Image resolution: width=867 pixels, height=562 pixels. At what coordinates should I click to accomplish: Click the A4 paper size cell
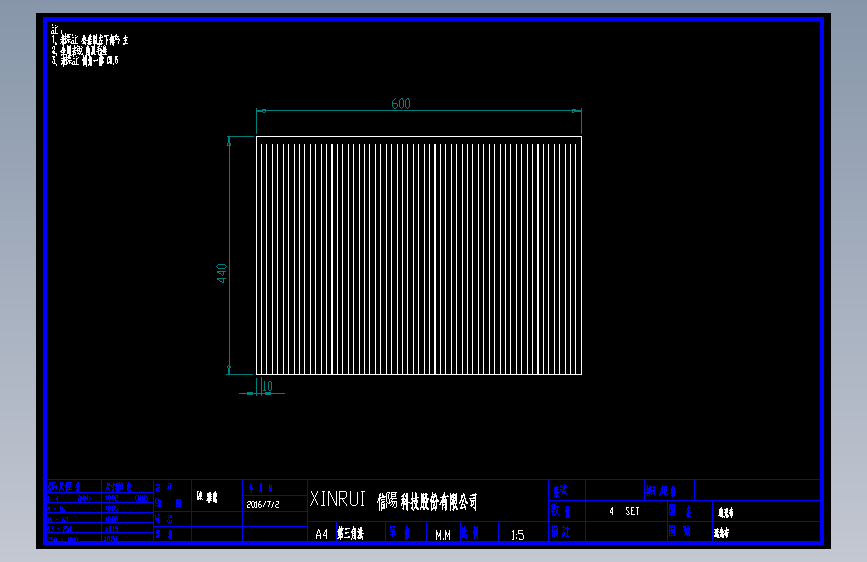(x=321, y=534)
